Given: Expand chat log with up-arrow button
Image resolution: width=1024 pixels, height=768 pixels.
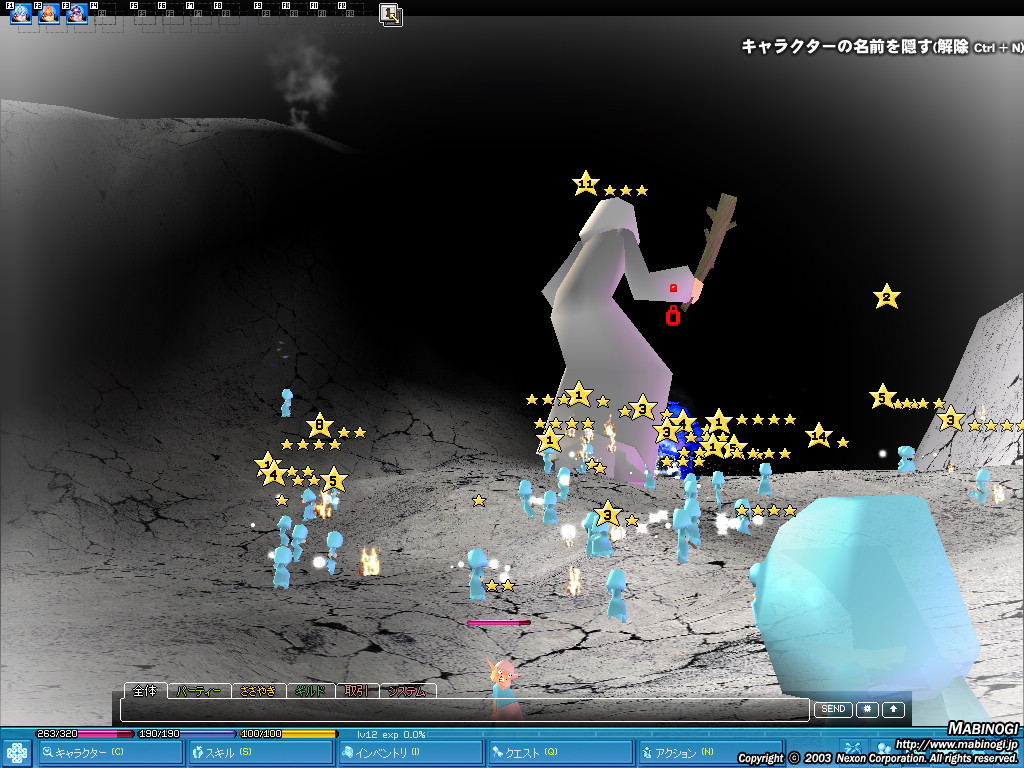Looking at the screenshot, I should tap(893, 709).
